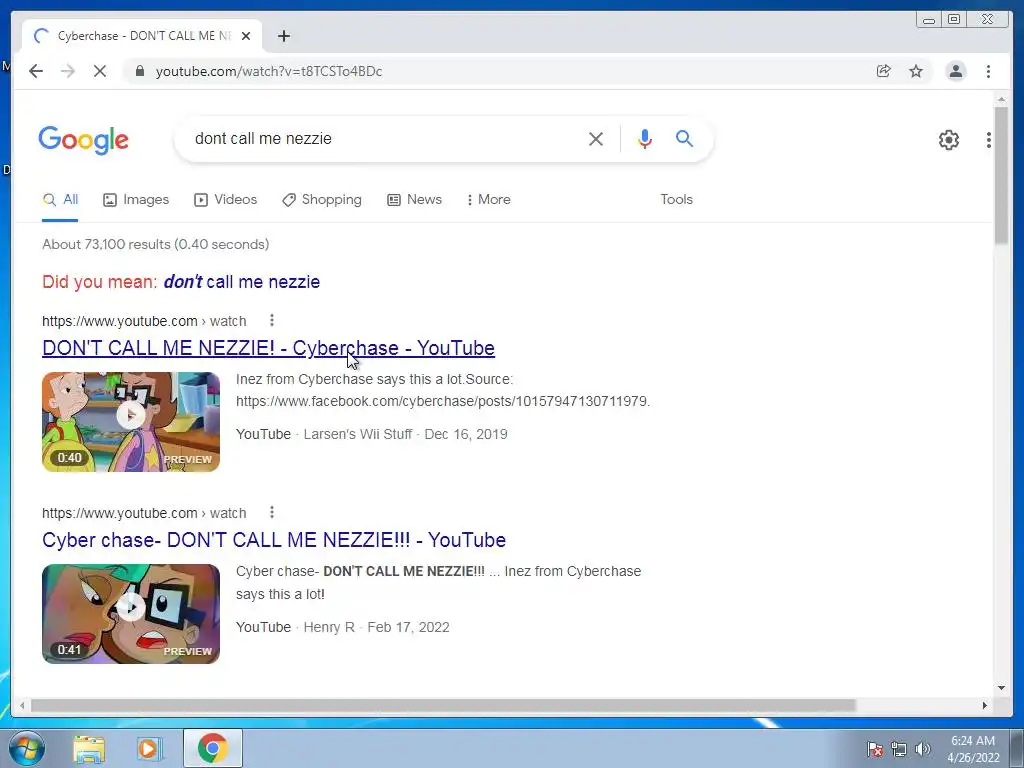Viewport: 1024px width, 768px height.
Task: Go to the Google homepage via logo
Action: [84, 140]
